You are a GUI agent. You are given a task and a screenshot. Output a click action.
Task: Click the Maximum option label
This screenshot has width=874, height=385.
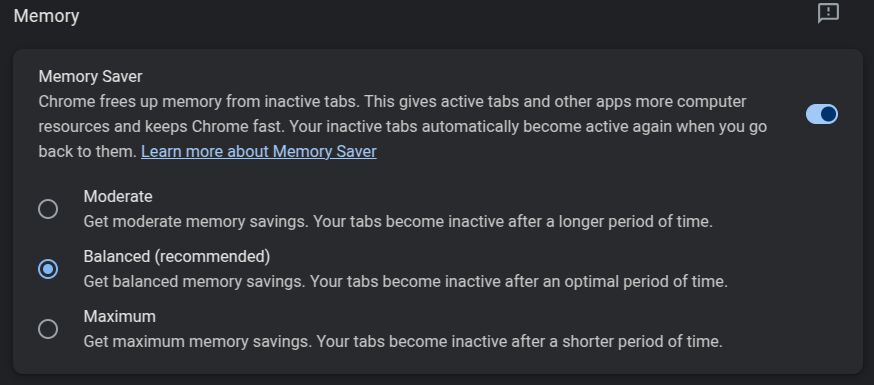[119, 316]
